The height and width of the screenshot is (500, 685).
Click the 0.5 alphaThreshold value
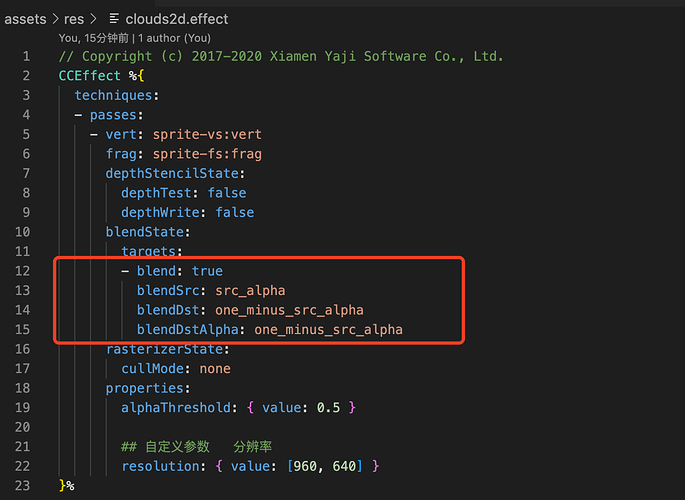[x=329, y=407]
